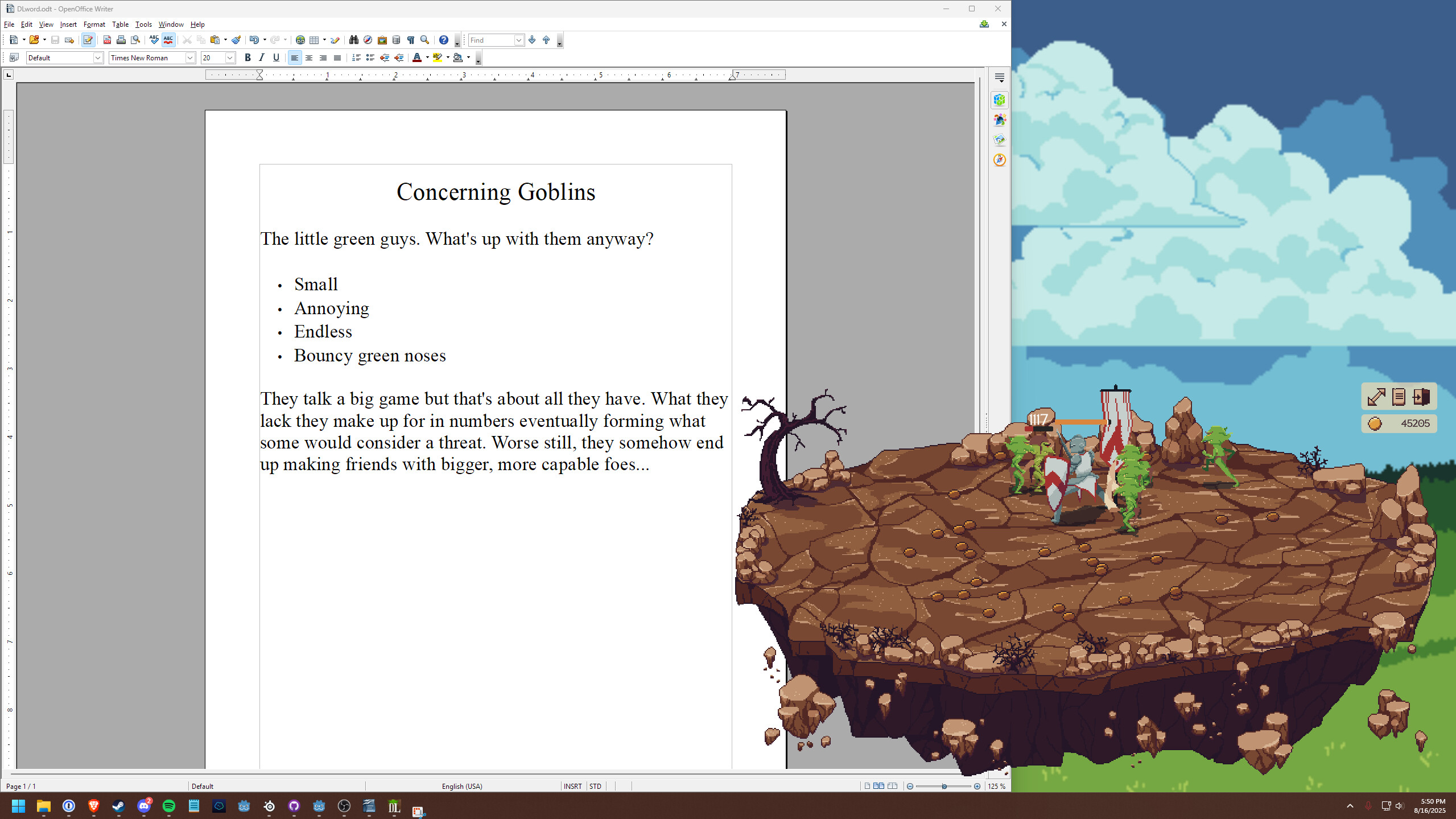This screenshot has width=1456, height=819.
Task: Open the Format menu
Action: pyautogui.click(x=94, y=24)
